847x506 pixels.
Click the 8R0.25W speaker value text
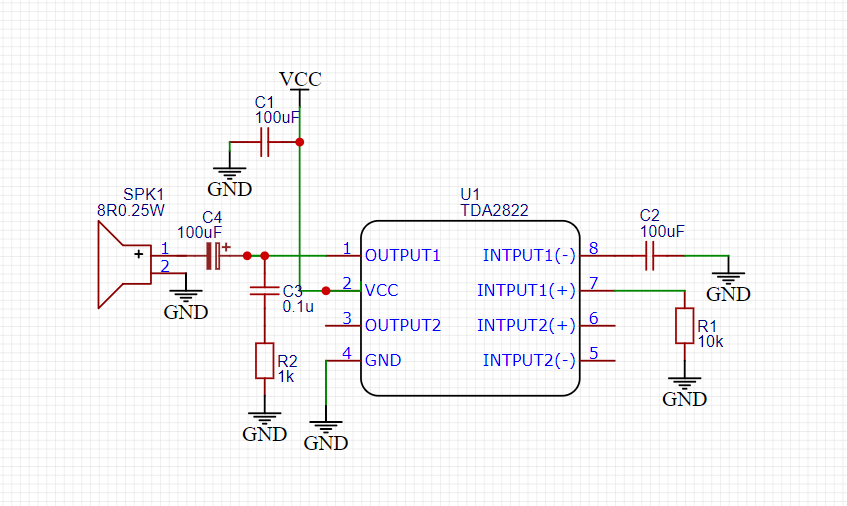click(131, 211)
